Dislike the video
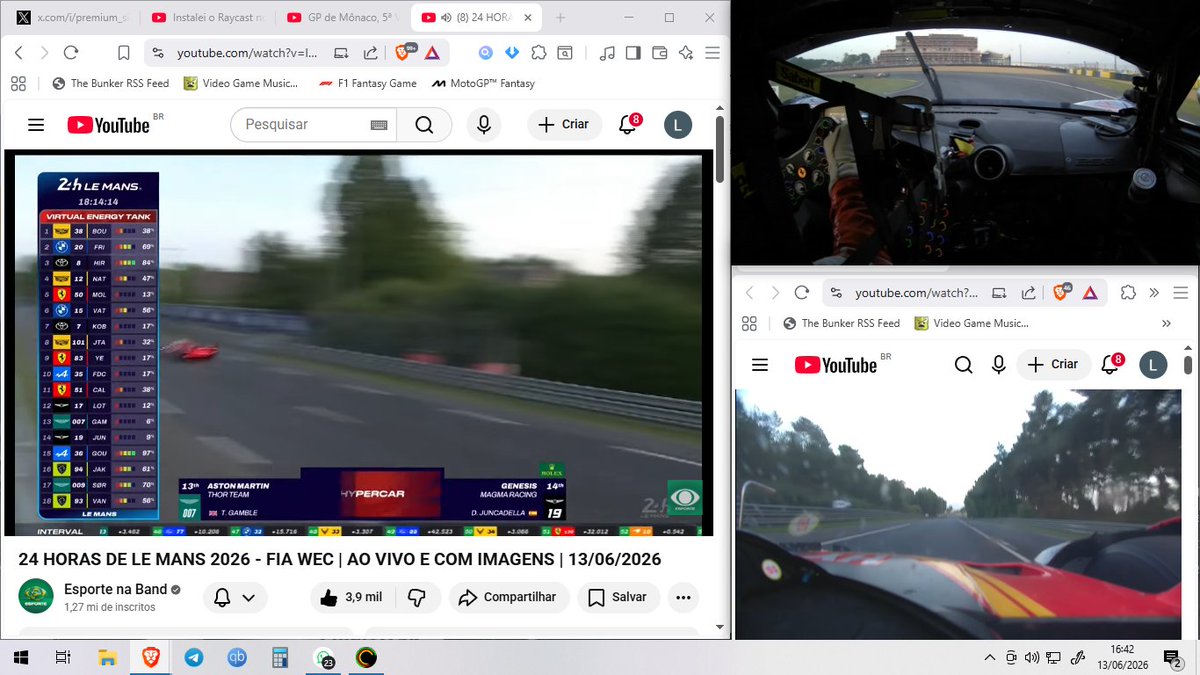 click(x=417, y=598)
